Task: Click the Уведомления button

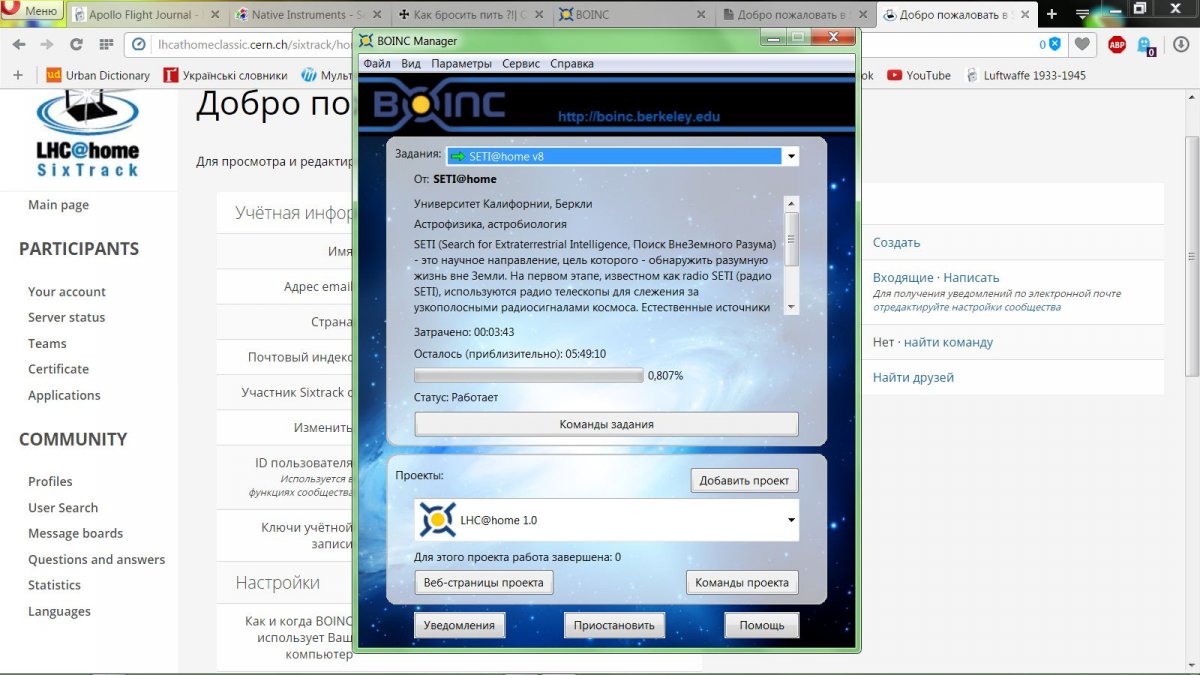Action: coord(458,625)
